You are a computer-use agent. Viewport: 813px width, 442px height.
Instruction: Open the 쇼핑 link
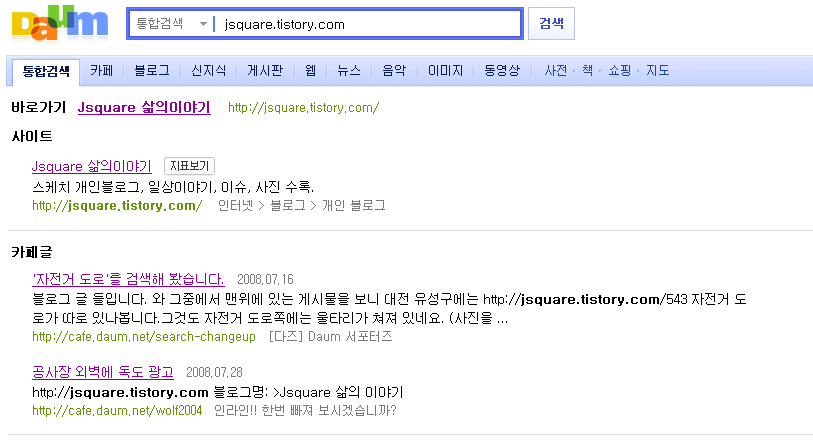point(620,71)
